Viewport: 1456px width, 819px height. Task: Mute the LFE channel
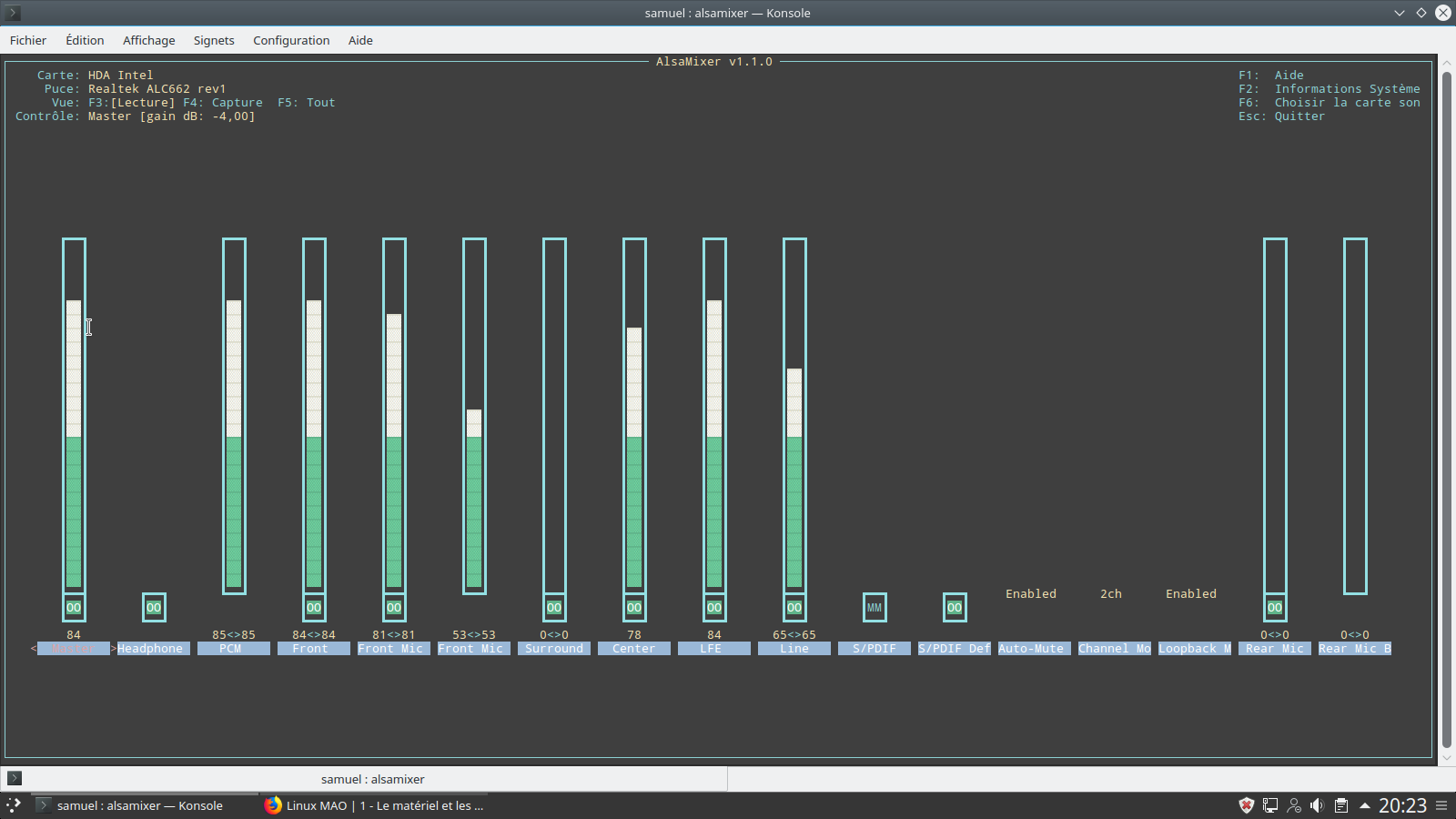click(x=714, y=607)
